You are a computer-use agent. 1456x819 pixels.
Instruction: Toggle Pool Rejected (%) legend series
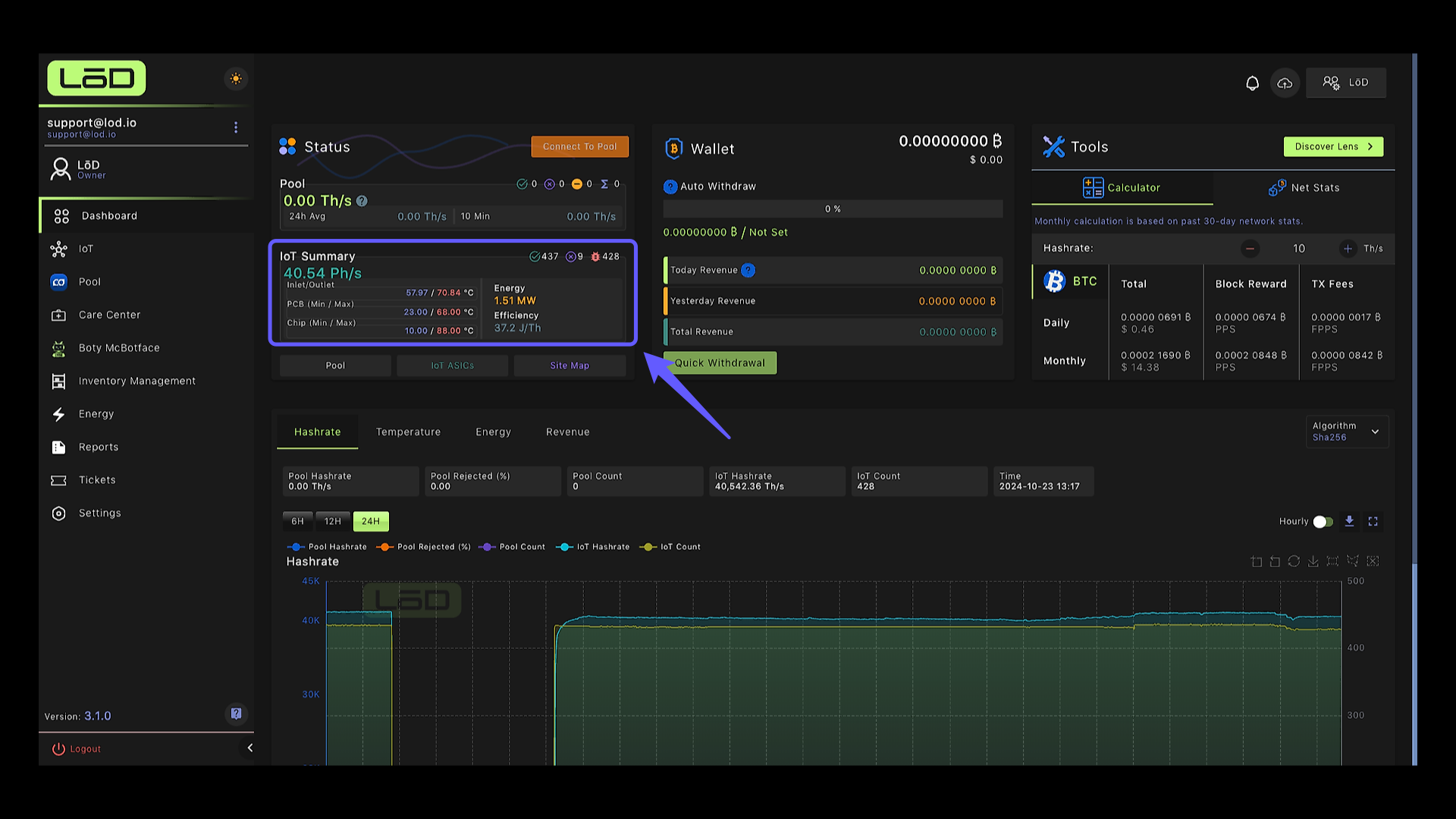pos(423,547)
